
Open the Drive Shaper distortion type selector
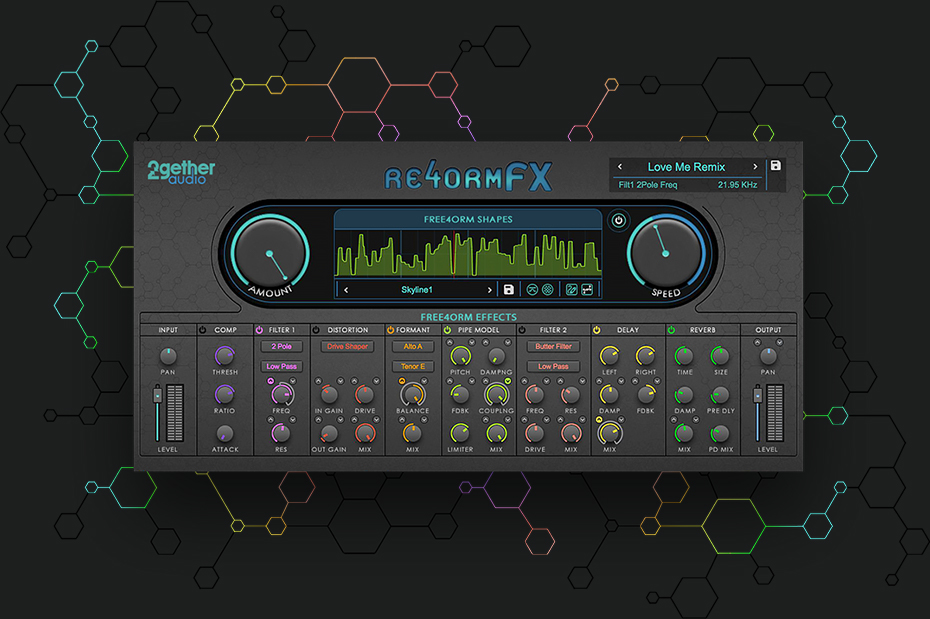pos(346,347)
